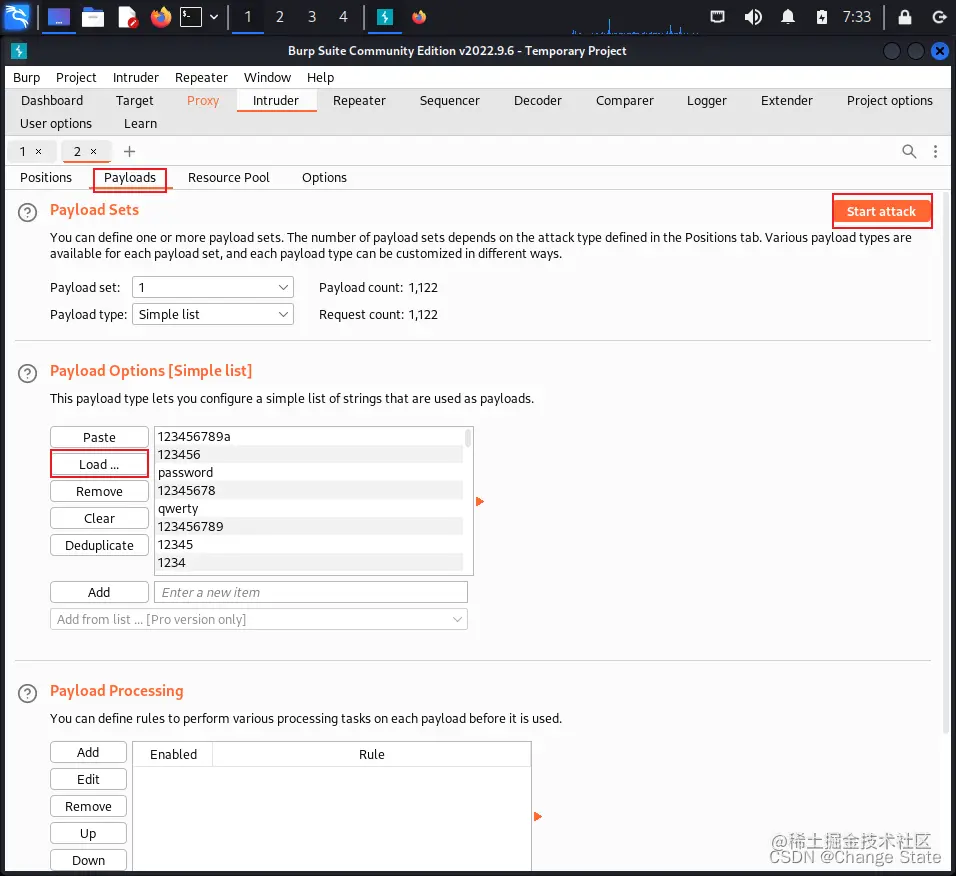
Task: Switch to the Burp Suite taskbar window
Action: 385,17
